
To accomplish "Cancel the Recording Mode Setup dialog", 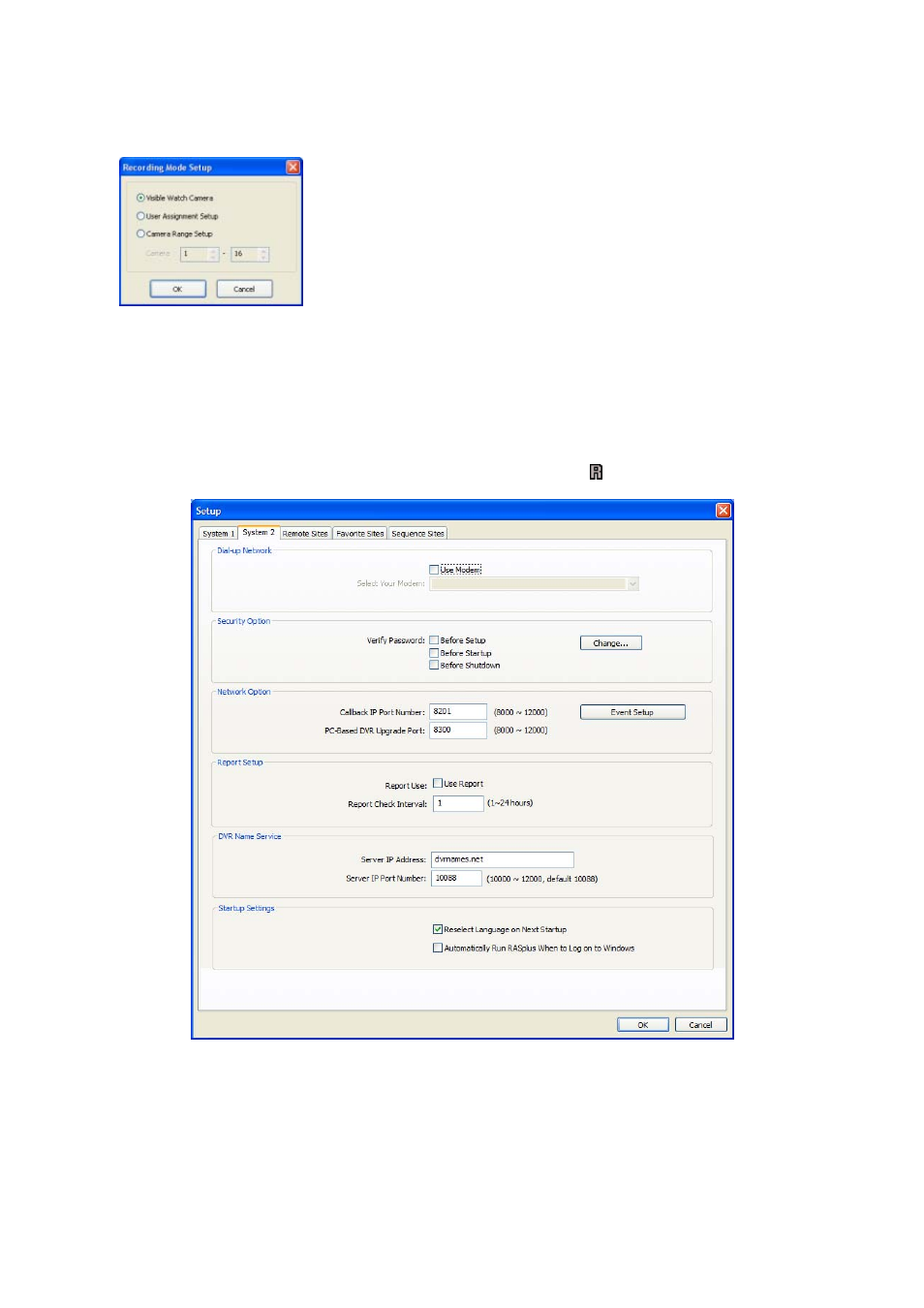I will [244, 289].
